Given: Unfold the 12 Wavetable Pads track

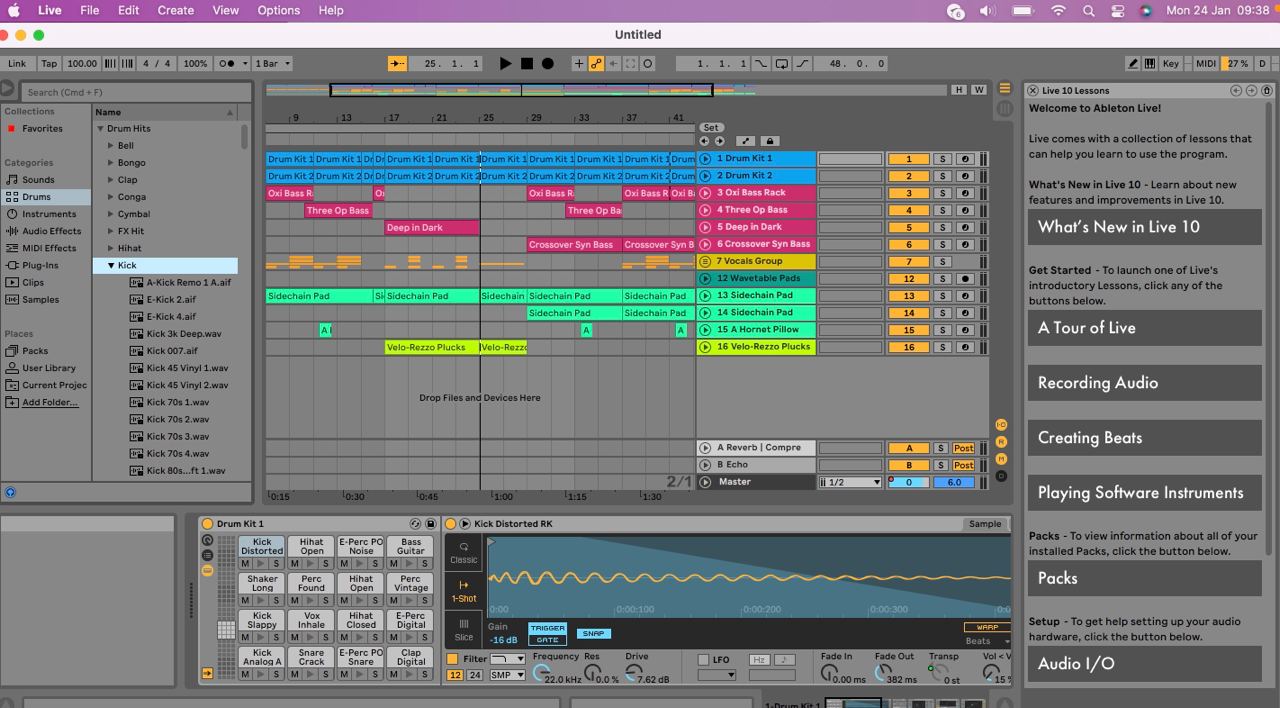Looking at the screenshot, I should tap(705, 279).
